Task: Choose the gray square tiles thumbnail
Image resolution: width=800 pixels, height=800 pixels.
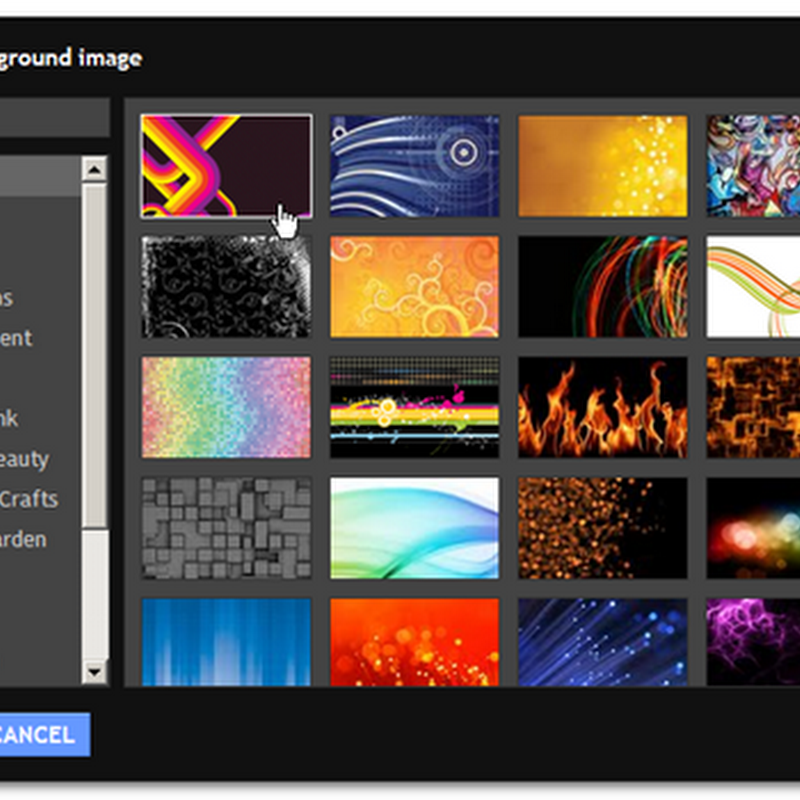Action: click(x=227, y=528)
